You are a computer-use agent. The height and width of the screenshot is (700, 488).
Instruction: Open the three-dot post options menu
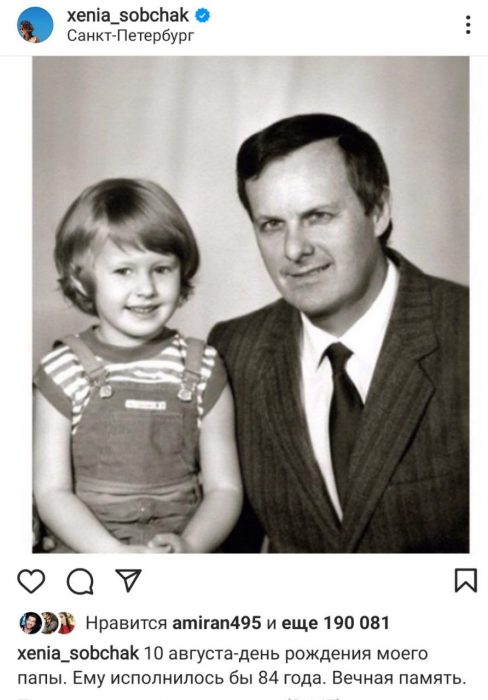click(468, 25)
